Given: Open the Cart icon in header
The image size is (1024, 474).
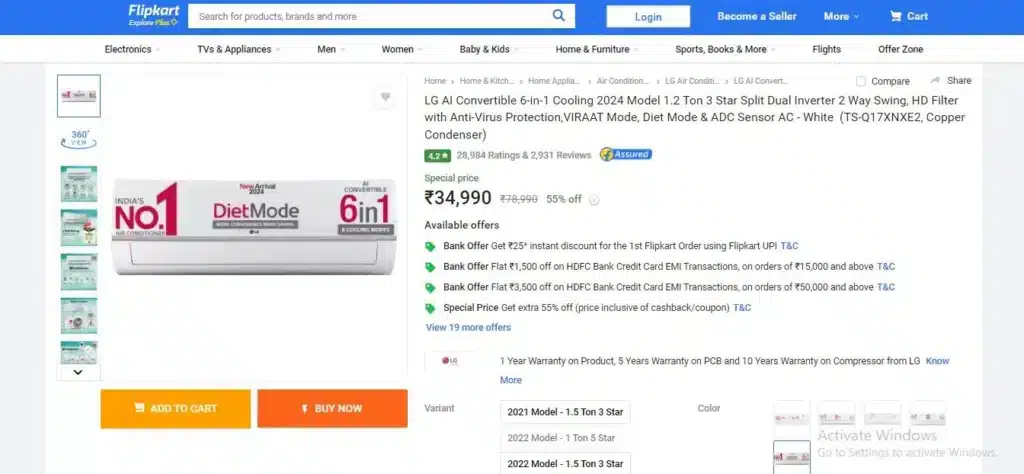Looking at the screenshot, I should tap(895, 16).
